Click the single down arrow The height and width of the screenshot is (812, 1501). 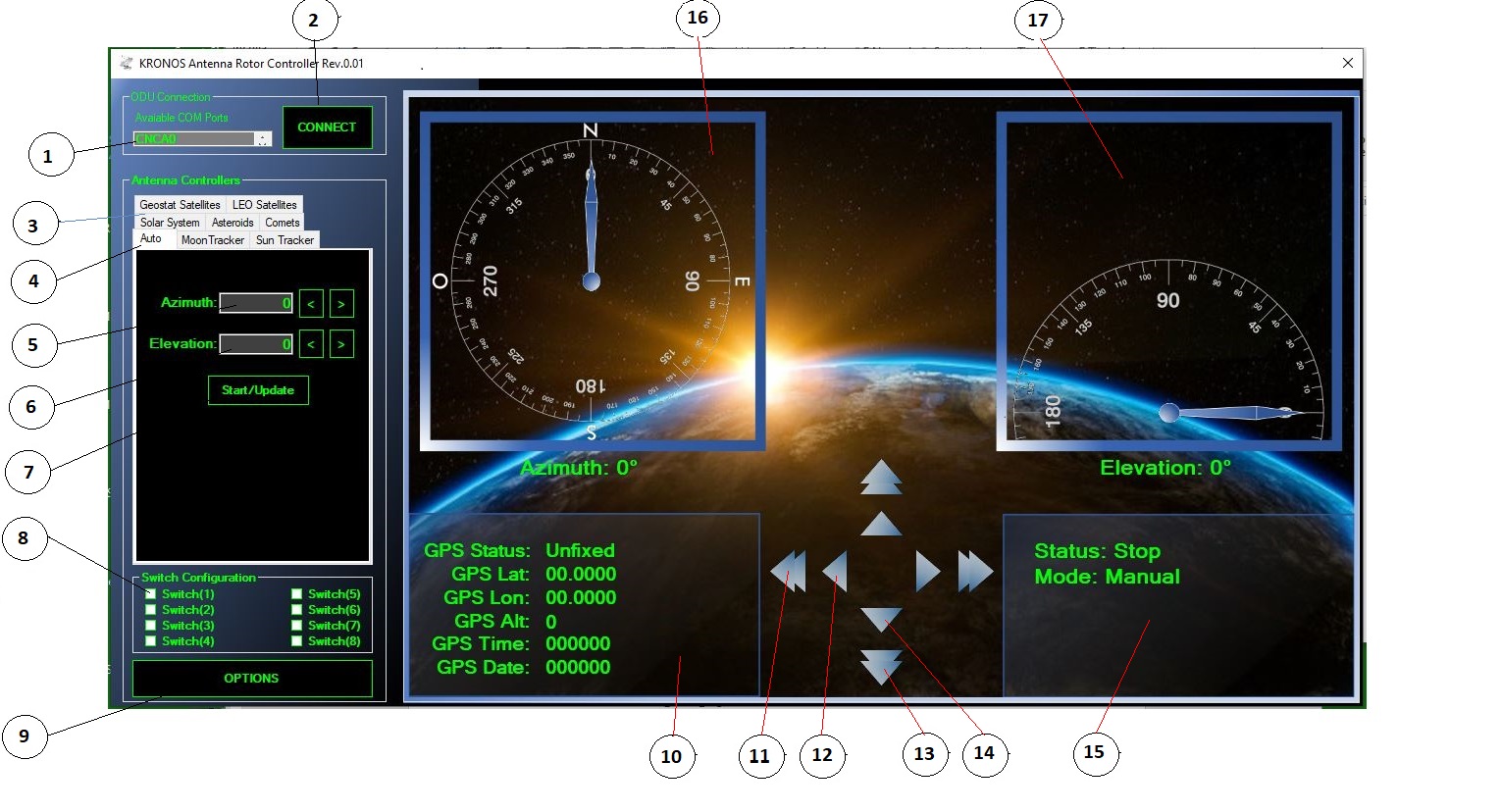(x=881, y=620)
